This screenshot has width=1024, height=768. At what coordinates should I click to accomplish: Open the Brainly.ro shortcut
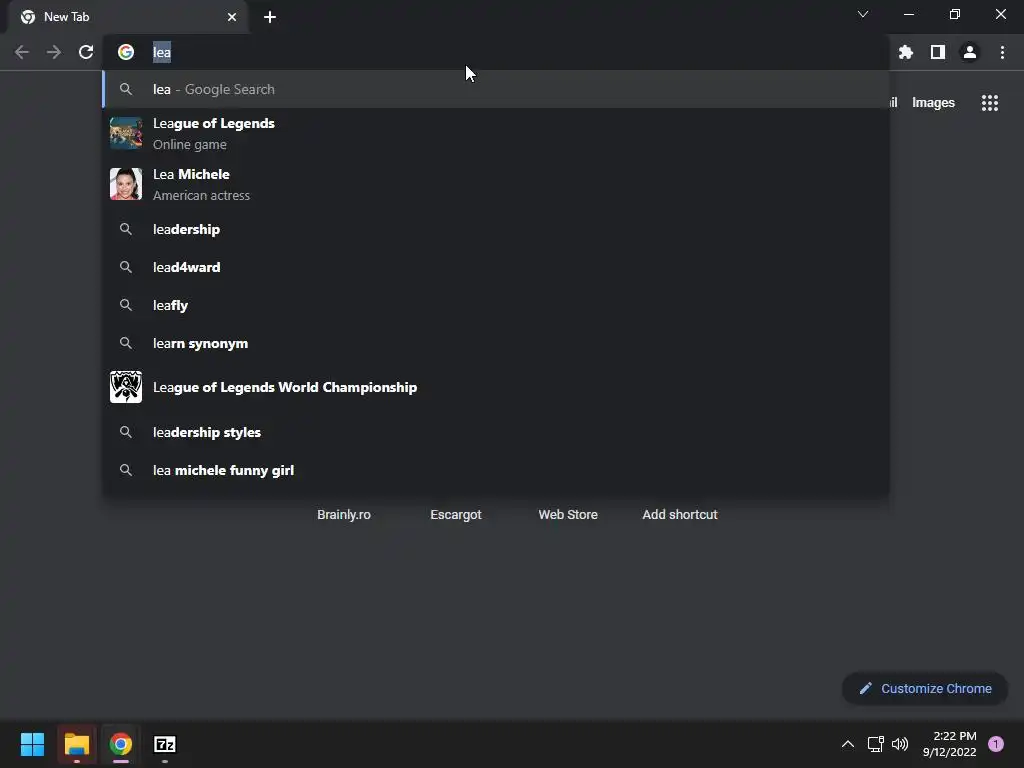tap(344, 515)
